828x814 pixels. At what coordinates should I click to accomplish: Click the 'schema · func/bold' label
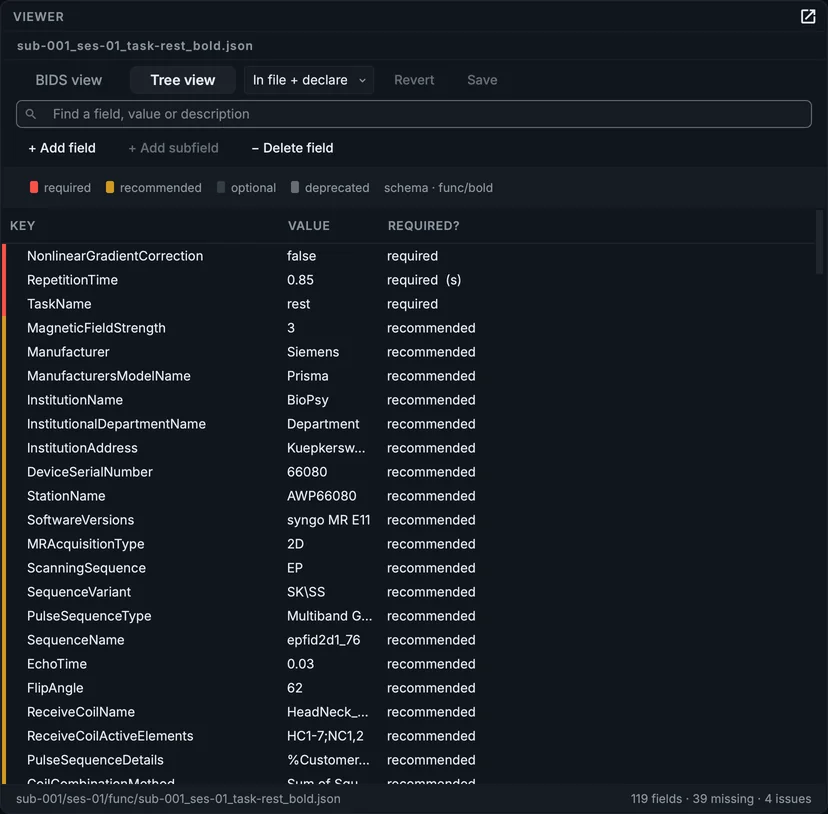[x=438, y=188]
